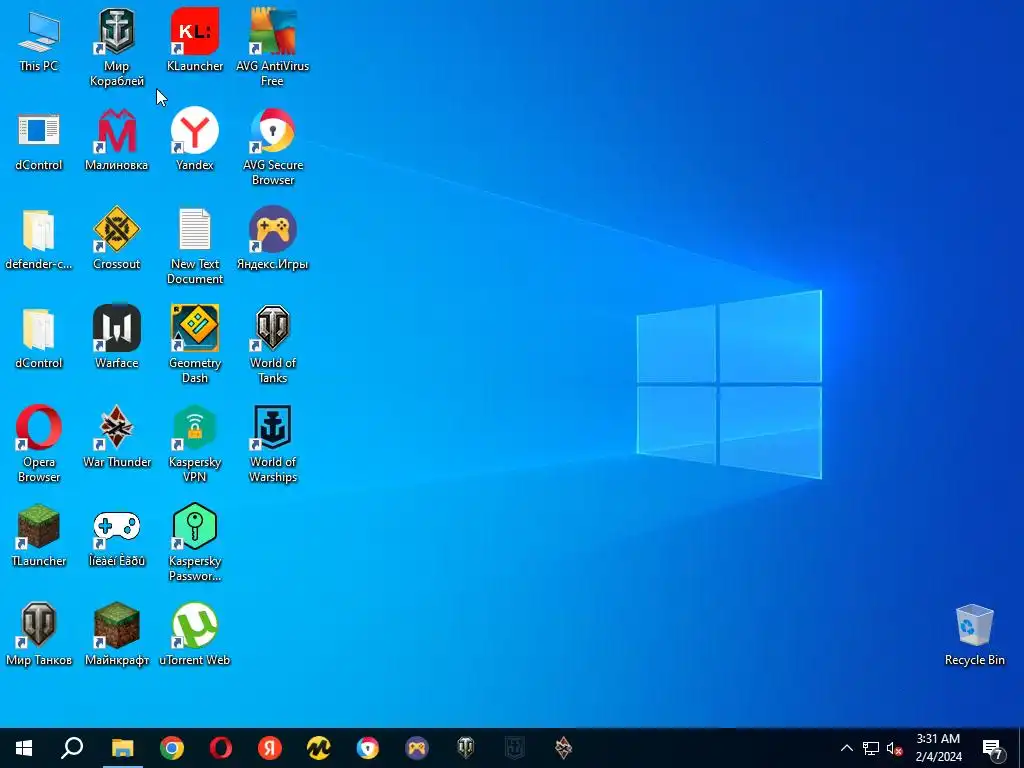Select the Мир Кораблей shortcut
The image size is (1024, 768).
117,48
